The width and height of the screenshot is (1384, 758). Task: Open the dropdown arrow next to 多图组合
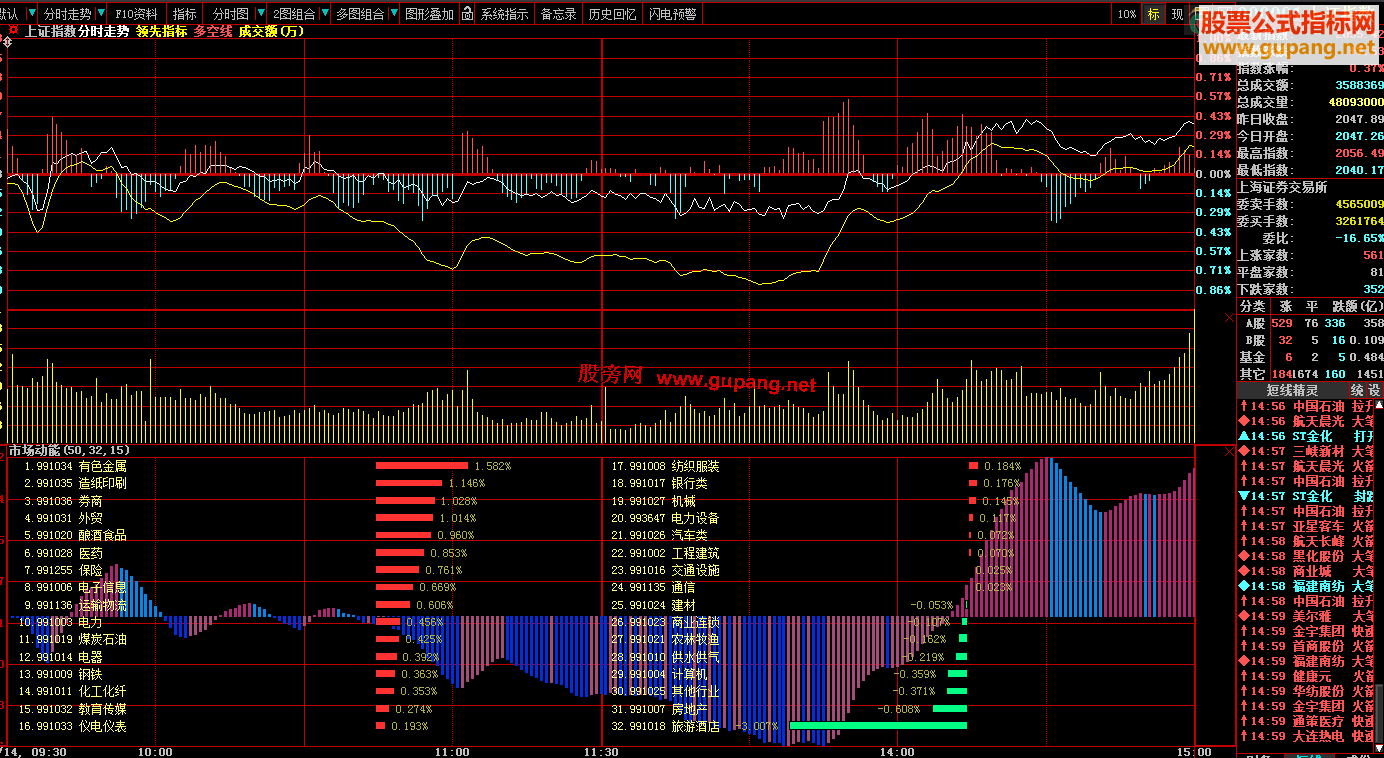click(x=392, y=14)
